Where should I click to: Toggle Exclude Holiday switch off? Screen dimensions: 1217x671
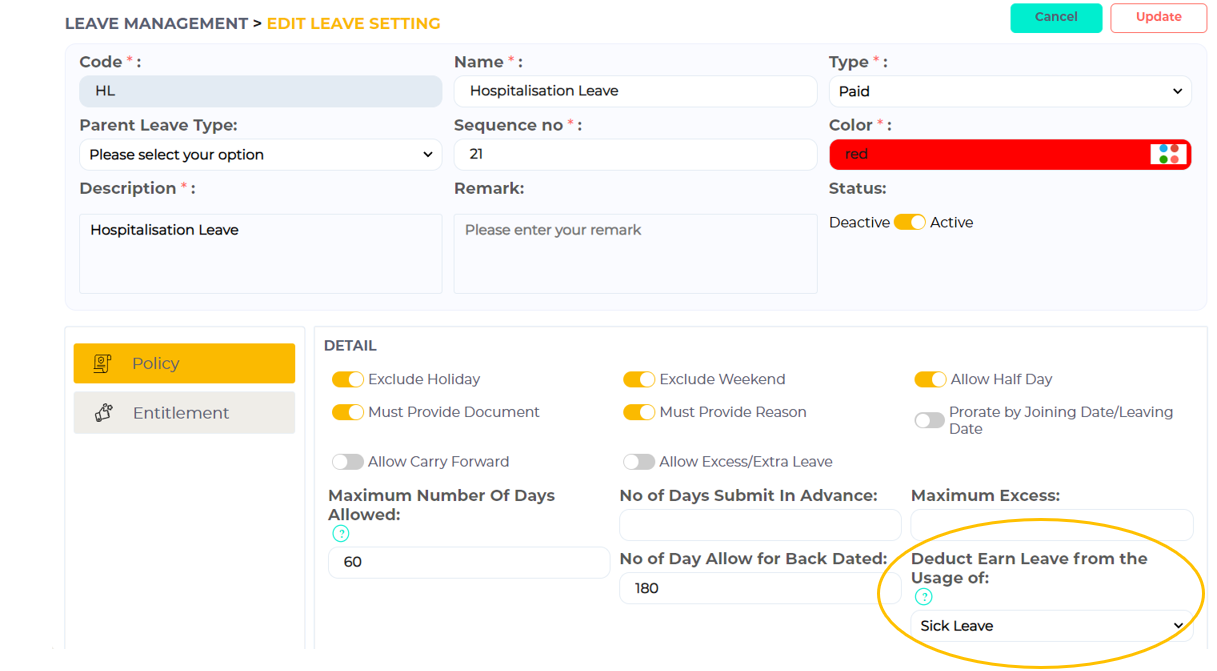[348, 380]
